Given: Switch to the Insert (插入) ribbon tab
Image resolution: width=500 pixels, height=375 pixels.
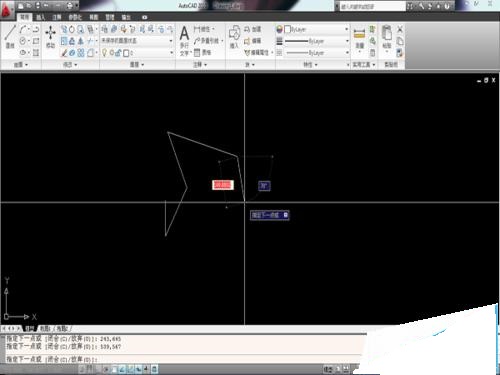Looking at the screenshot, I should pyautogui.click(x=40, y=17).
